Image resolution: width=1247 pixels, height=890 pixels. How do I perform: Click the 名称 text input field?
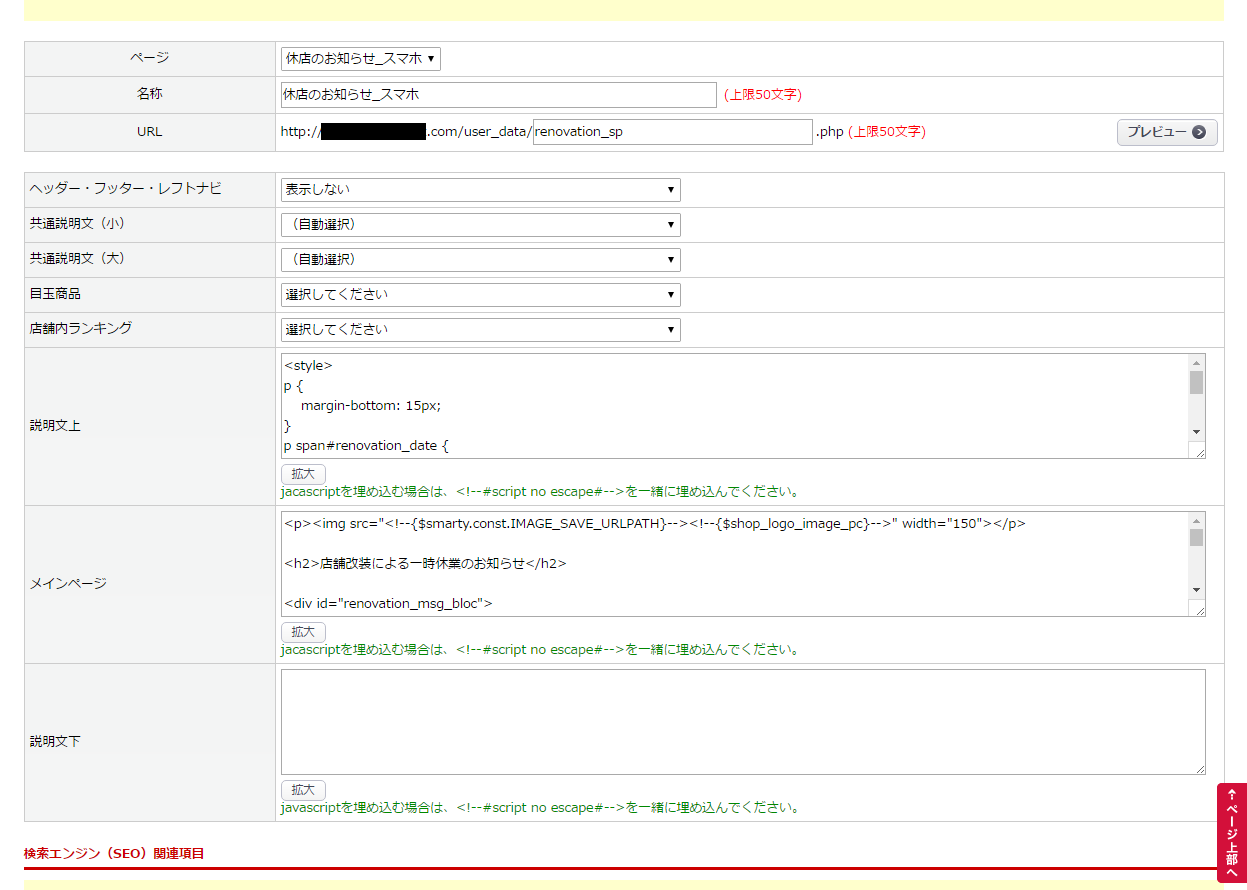coord(498,95)
